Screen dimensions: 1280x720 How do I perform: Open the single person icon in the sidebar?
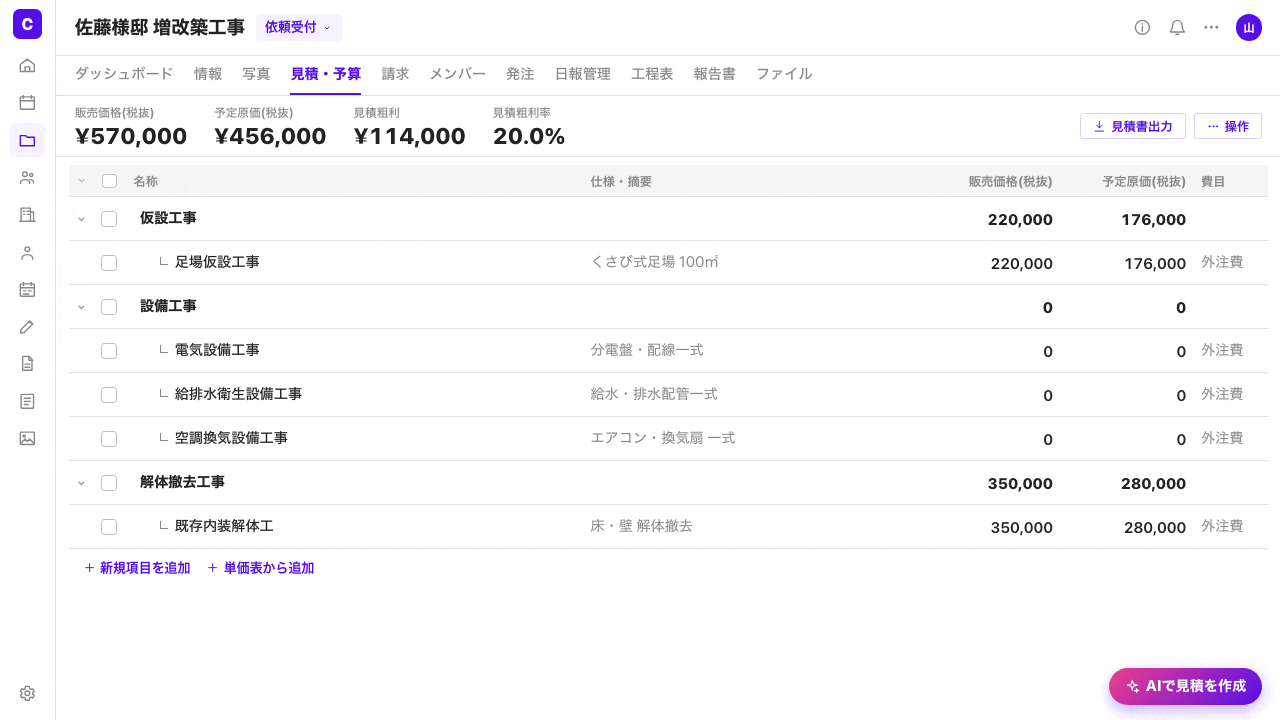point(27,252)
